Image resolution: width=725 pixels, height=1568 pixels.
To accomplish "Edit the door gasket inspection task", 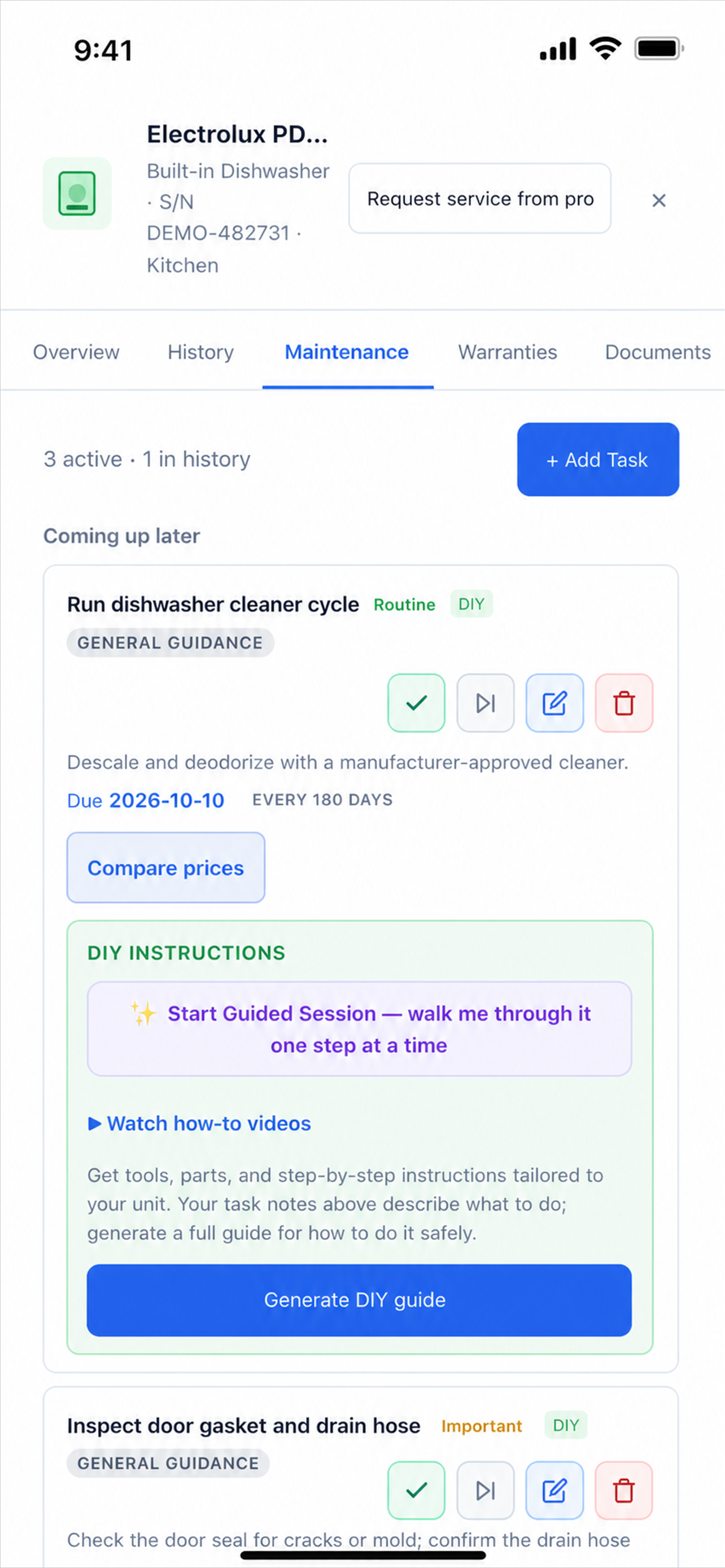I will pyautogui.click(x=554, y=1490).
